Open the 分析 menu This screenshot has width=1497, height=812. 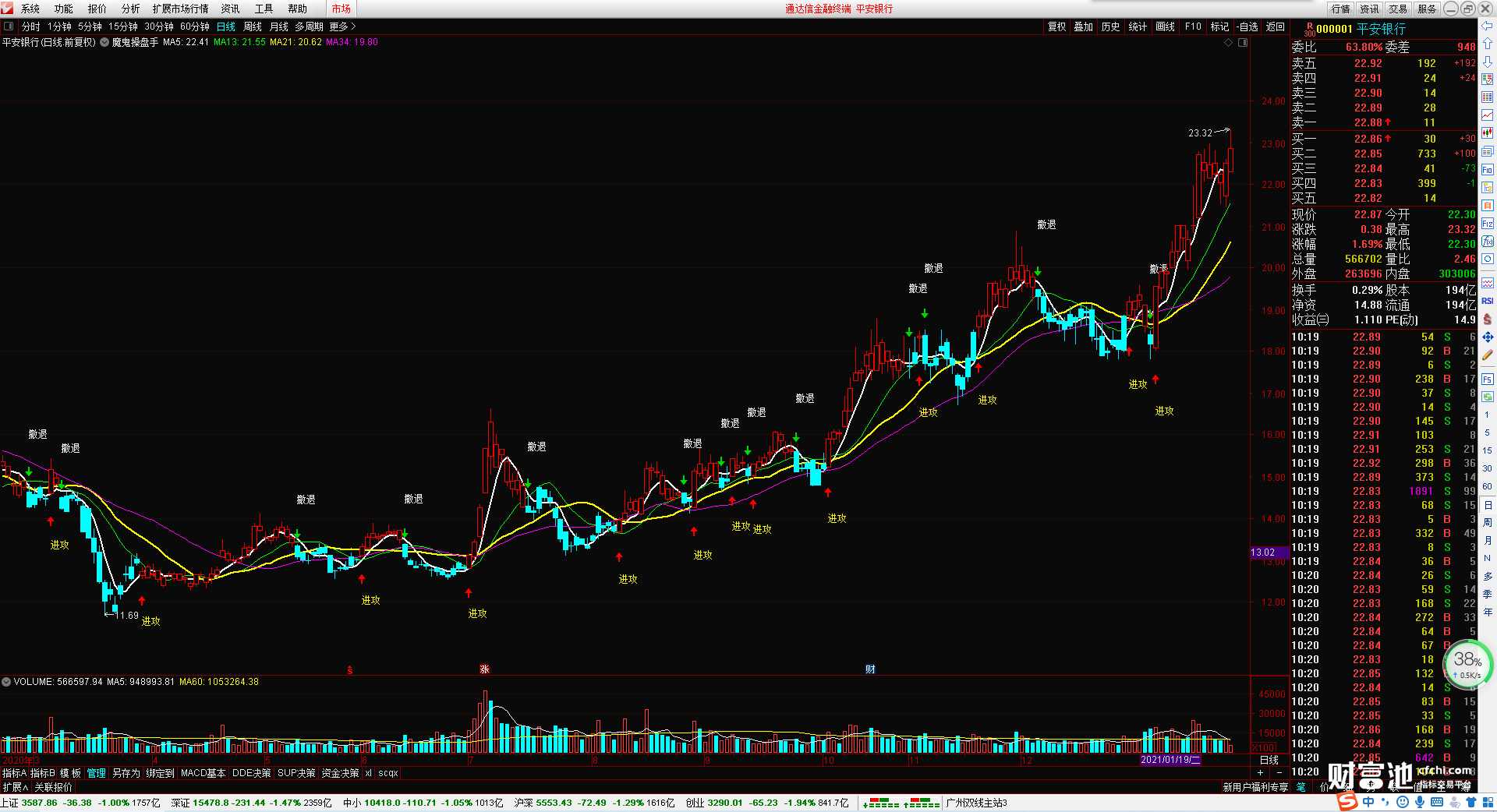point(130,9)
